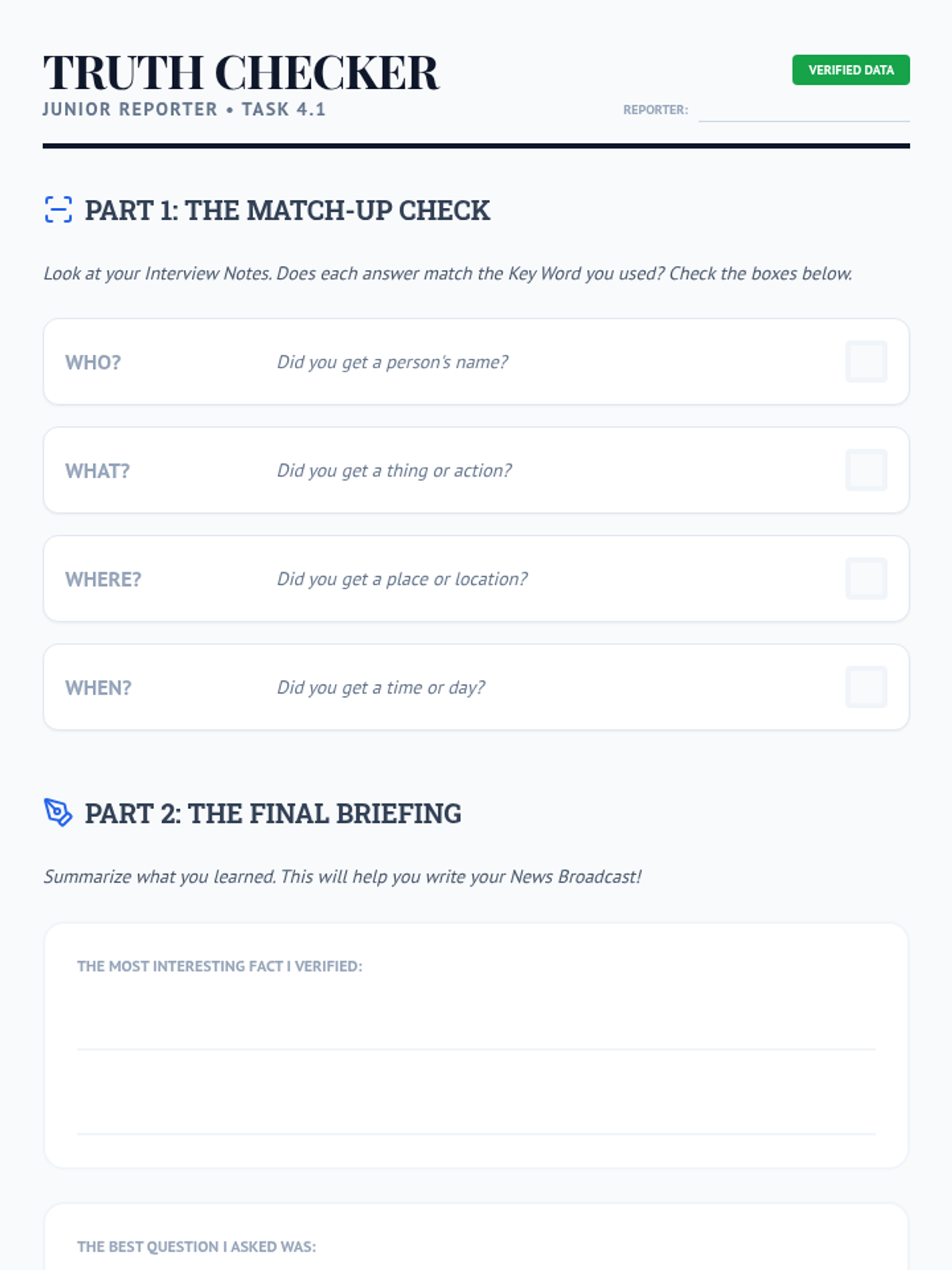Screen dimensions: 952x1270
Task: Click the WHO? row label
Action: pyautogui.click(x=93, y=363)
